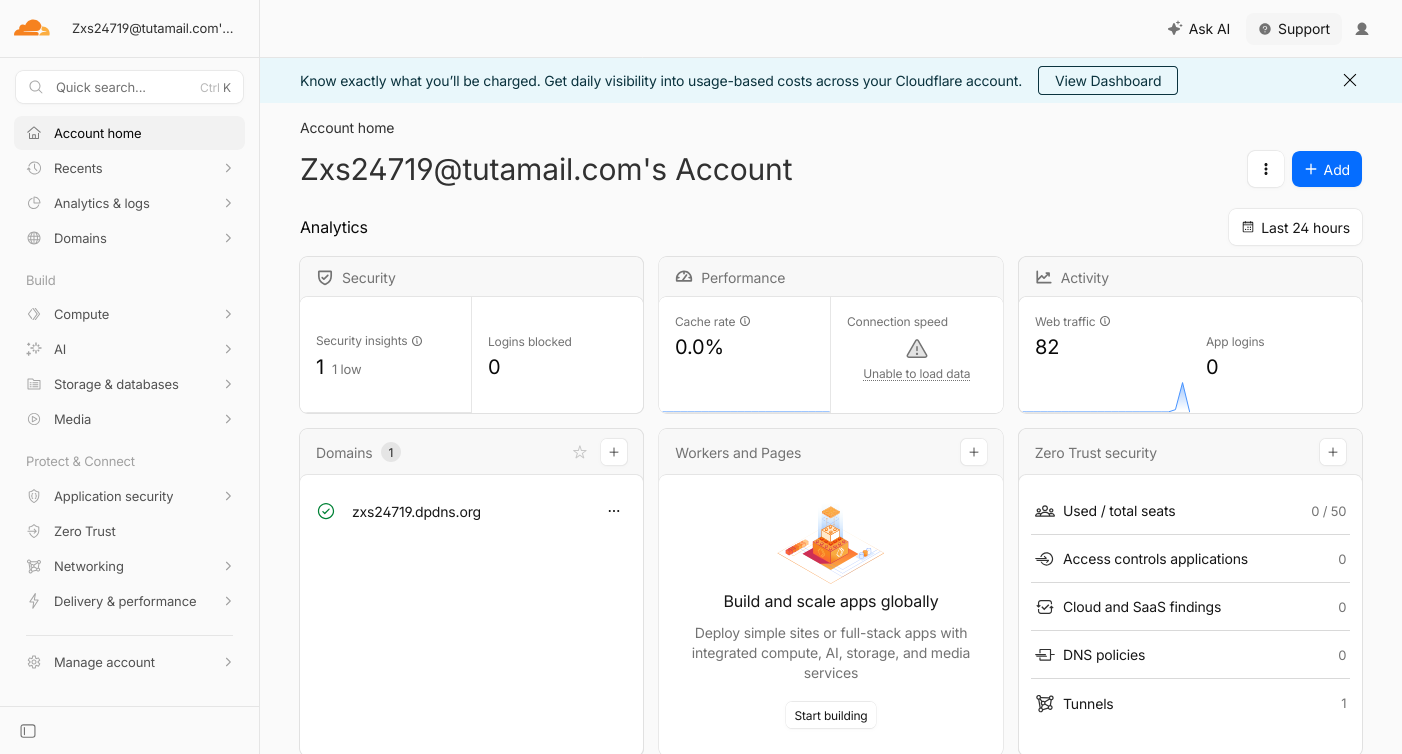Open the Used / total seats row
The height and width of the screenshot is (754, 1402).
(1190, 511)
